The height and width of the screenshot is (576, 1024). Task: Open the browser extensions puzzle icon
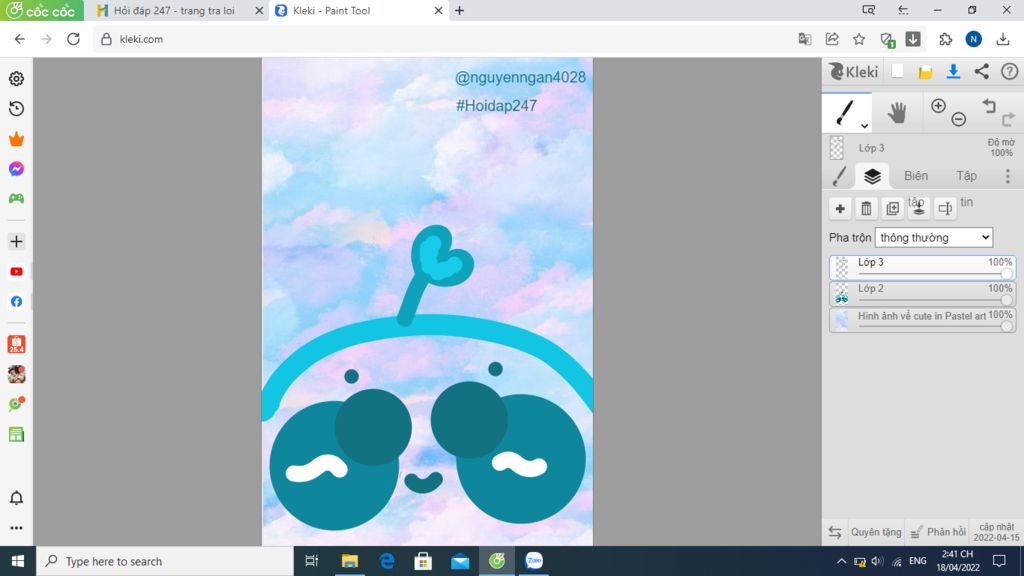(945, 39)
